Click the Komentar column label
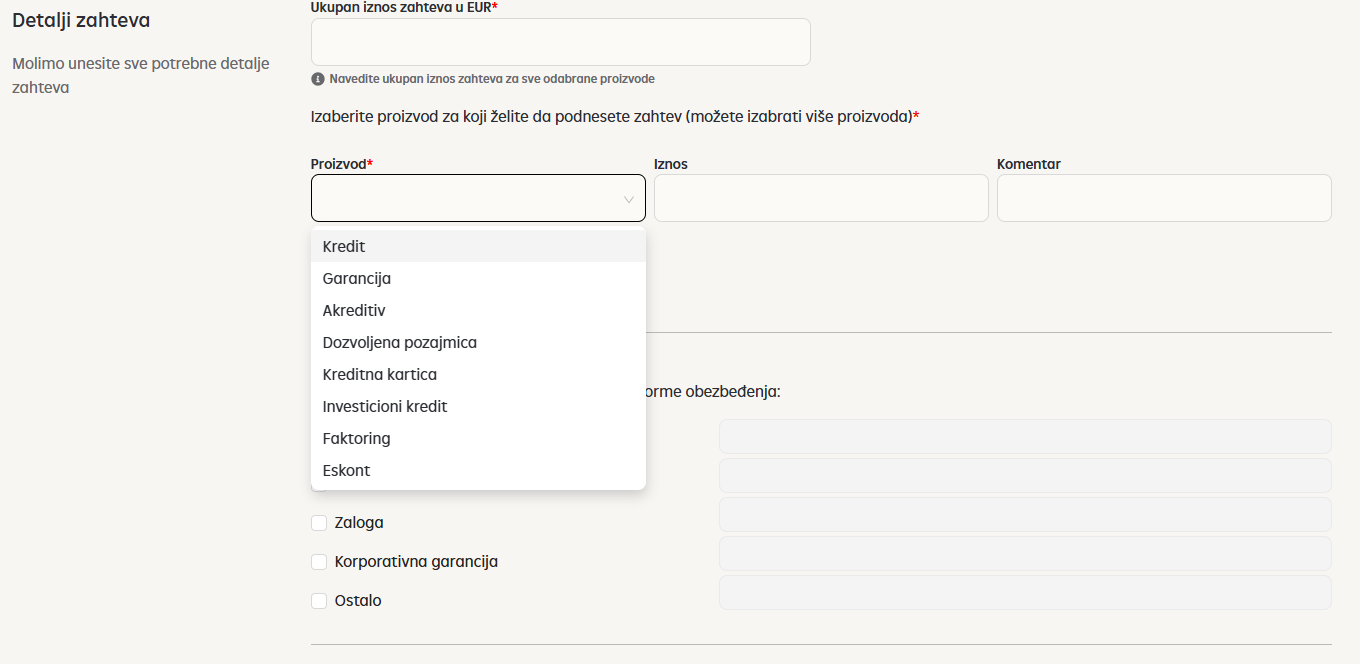1360x664 pixels. [1029, 164]
